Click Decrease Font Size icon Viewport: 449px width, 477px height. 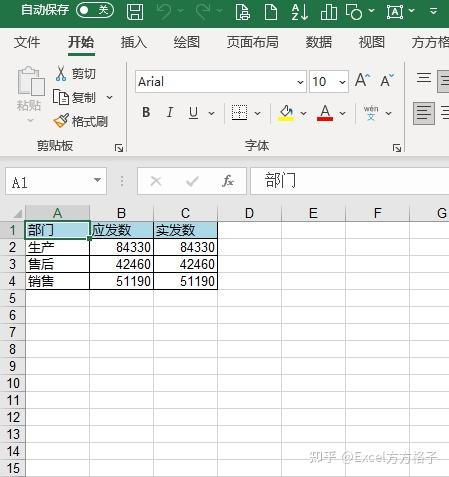(387, 80)
